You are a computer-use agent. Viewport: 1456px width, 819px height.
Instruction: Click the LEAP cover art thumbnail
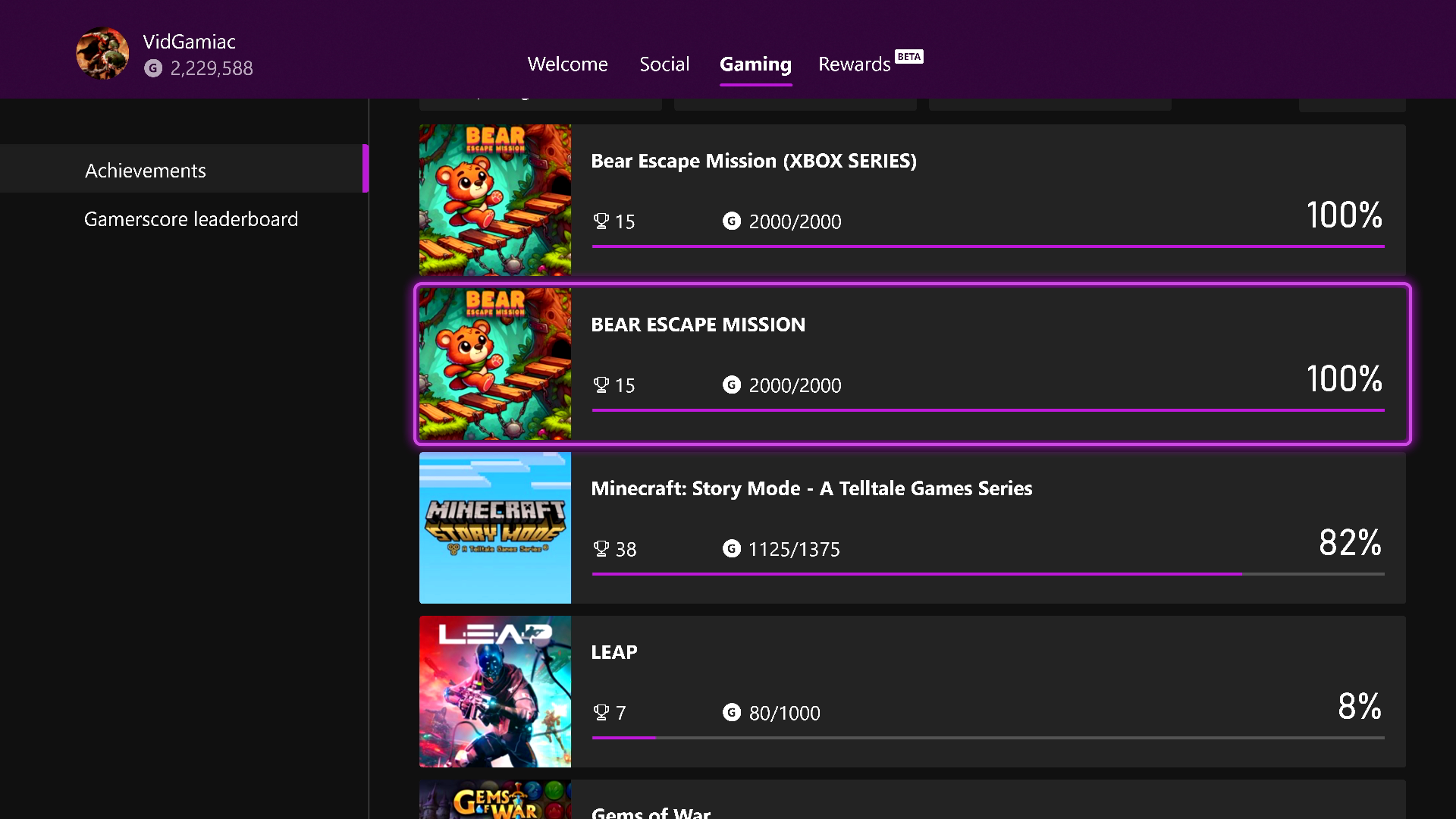coord(495,692)
